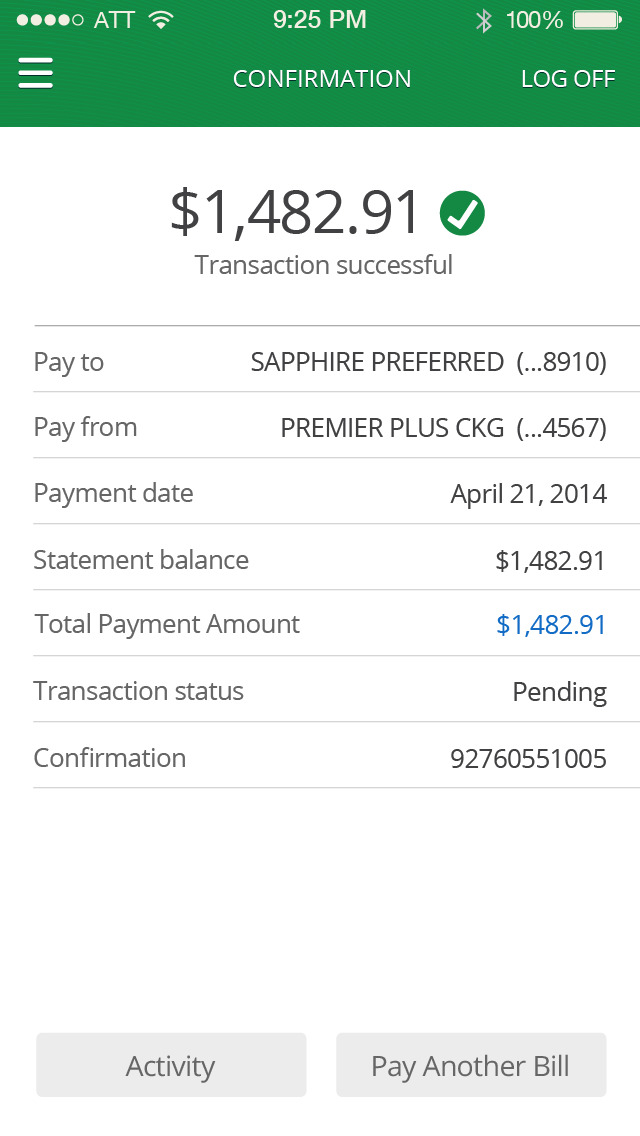Tap Pay Another Bill button
The image size is (640, 1136).
coord(471,1066)
